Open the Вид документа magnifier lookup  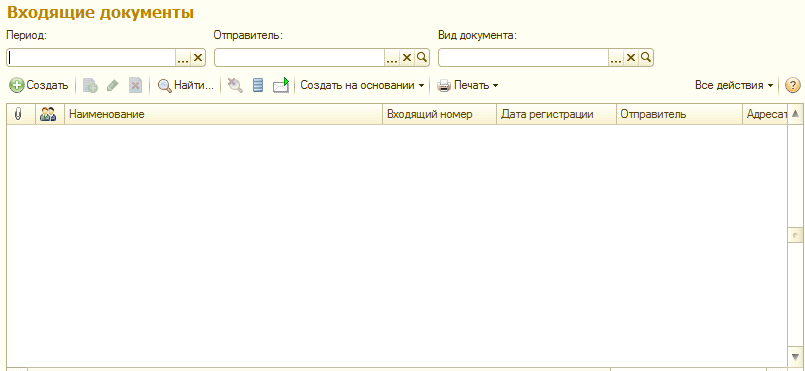646,58
